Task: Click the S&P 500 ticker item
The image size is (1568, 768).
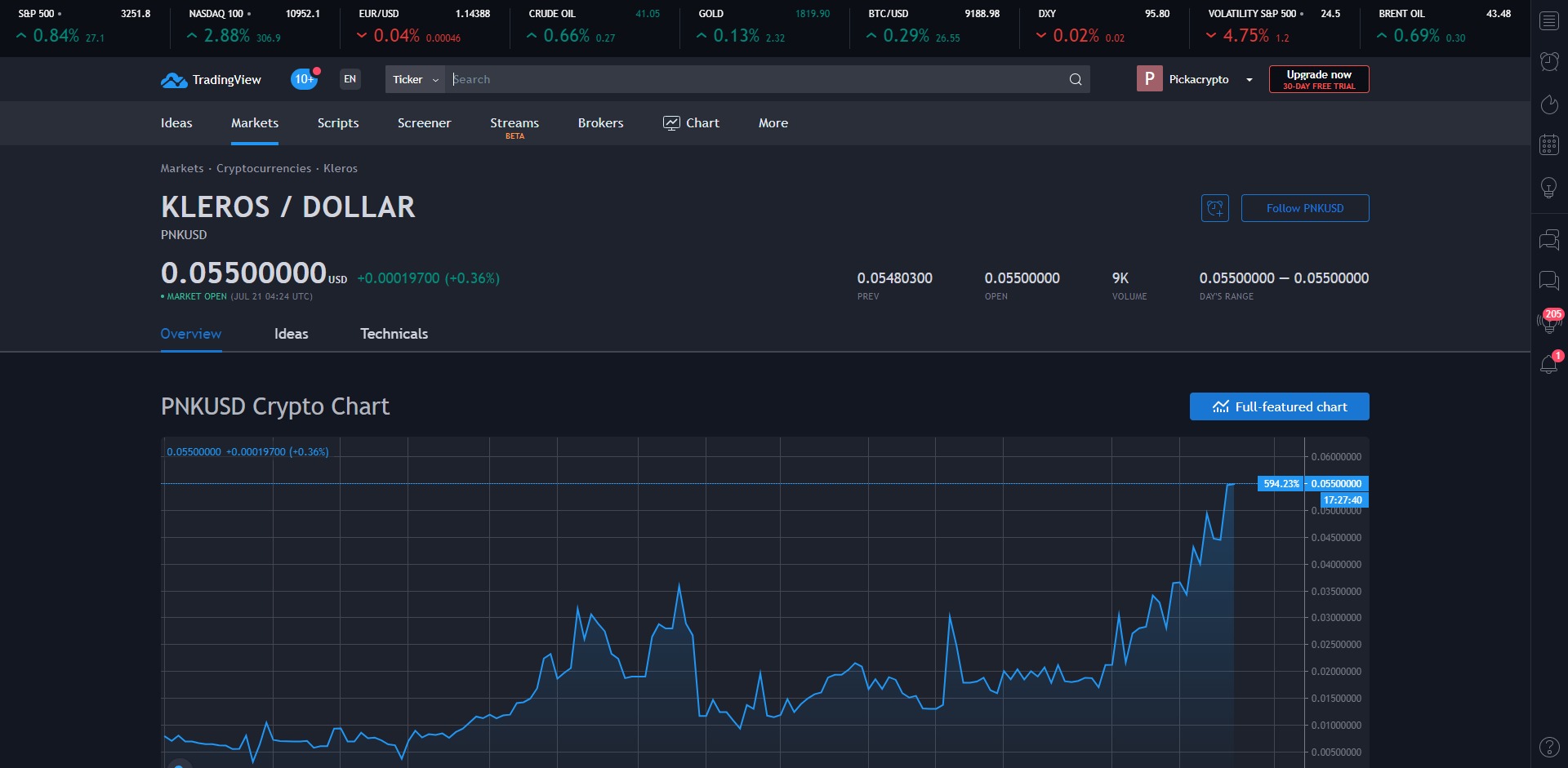Action: coord(84,25)
